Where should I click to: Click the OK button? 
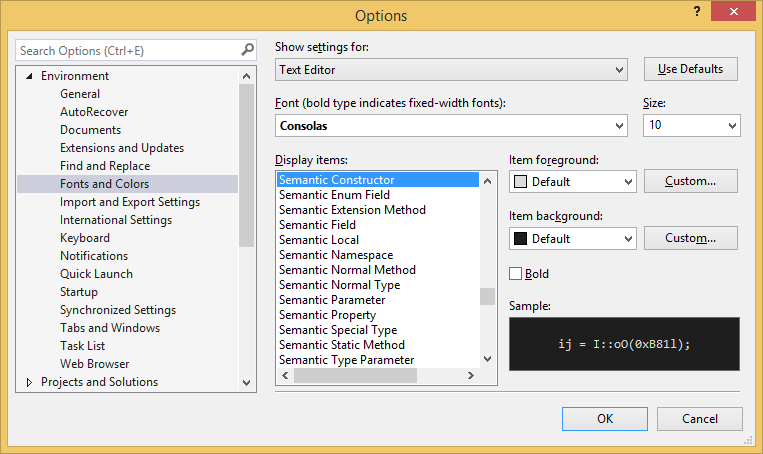pos(604,419)
